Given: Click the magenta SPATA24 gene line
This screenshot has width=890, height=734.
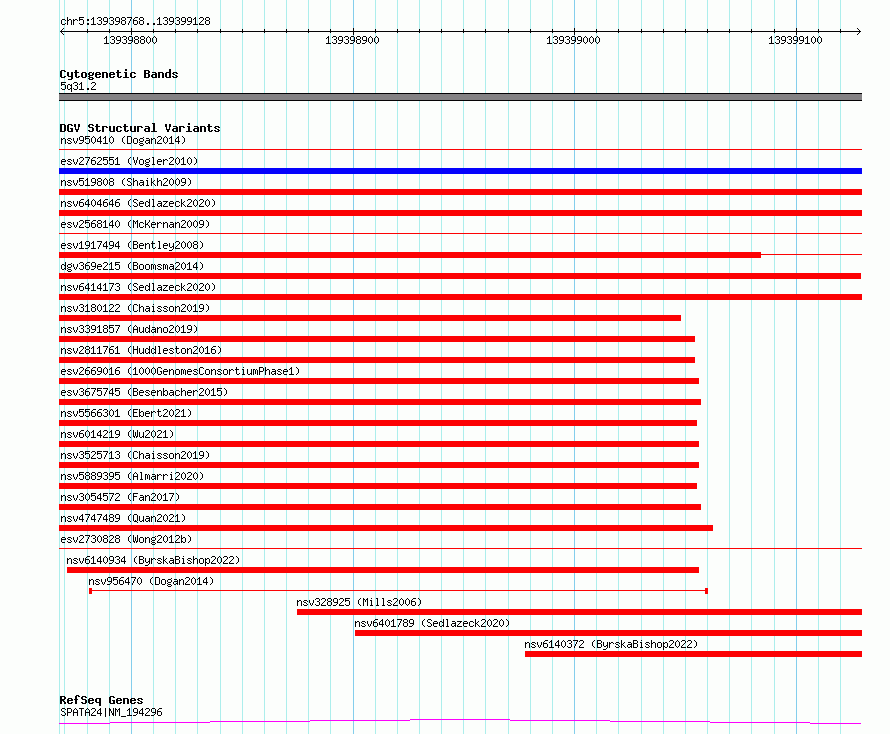Looking at the screenshot, I should 460,722.
